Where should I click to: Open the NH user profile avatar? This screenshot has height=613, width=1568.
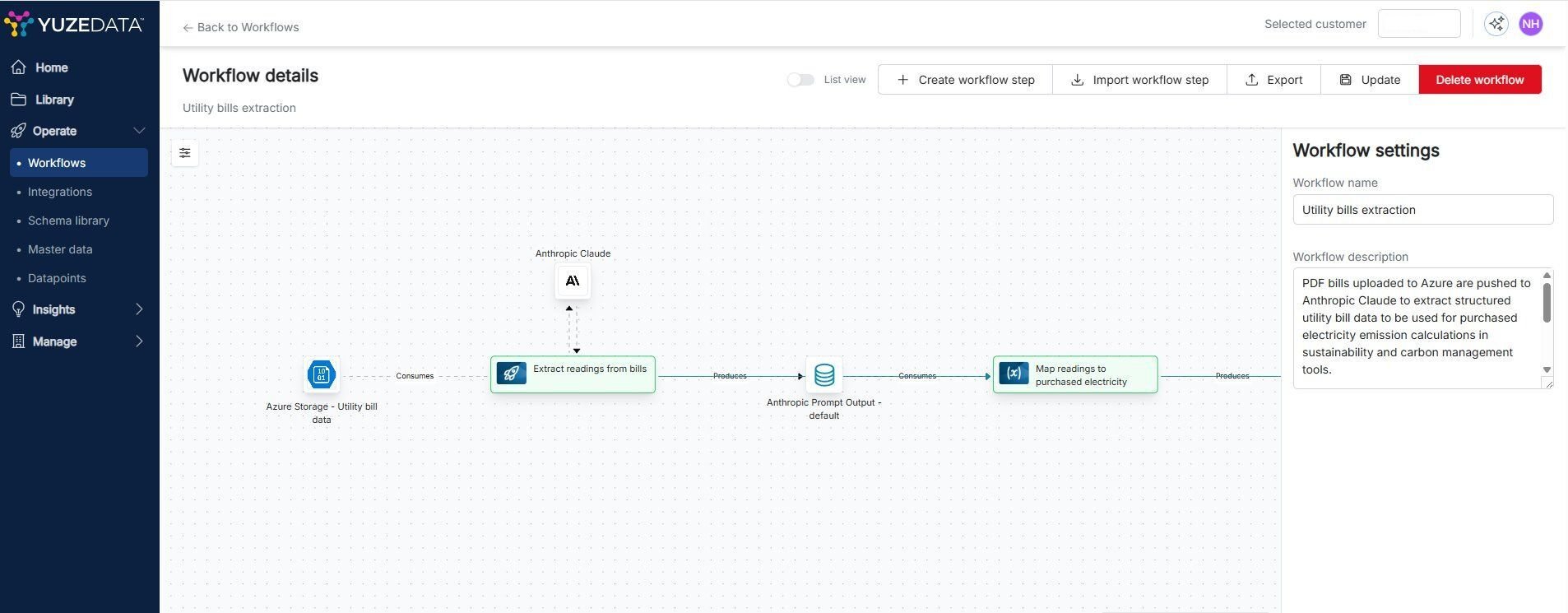click(1530, 24)
